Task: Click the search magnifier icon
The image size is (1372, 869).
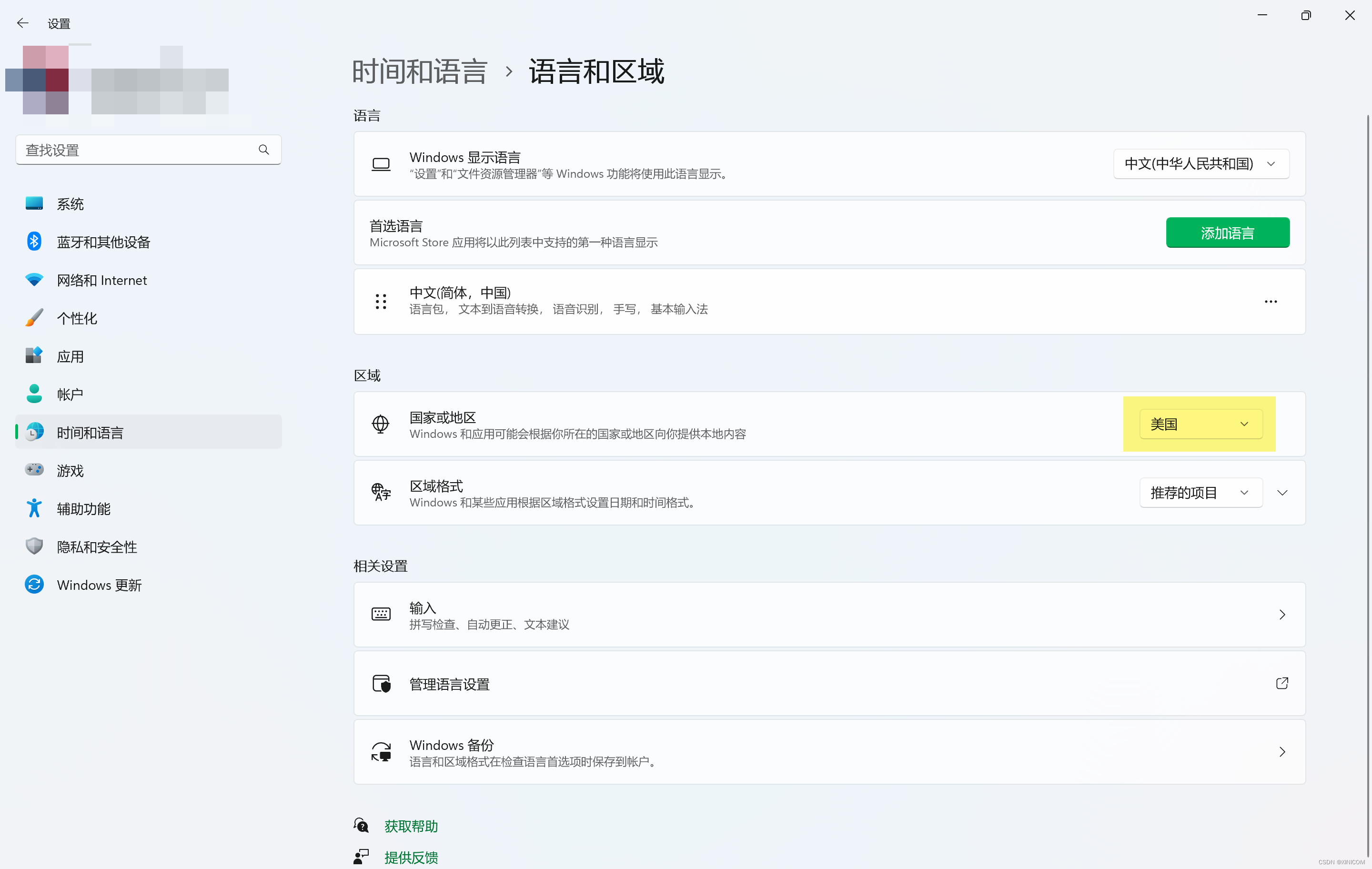Action: 263,149
